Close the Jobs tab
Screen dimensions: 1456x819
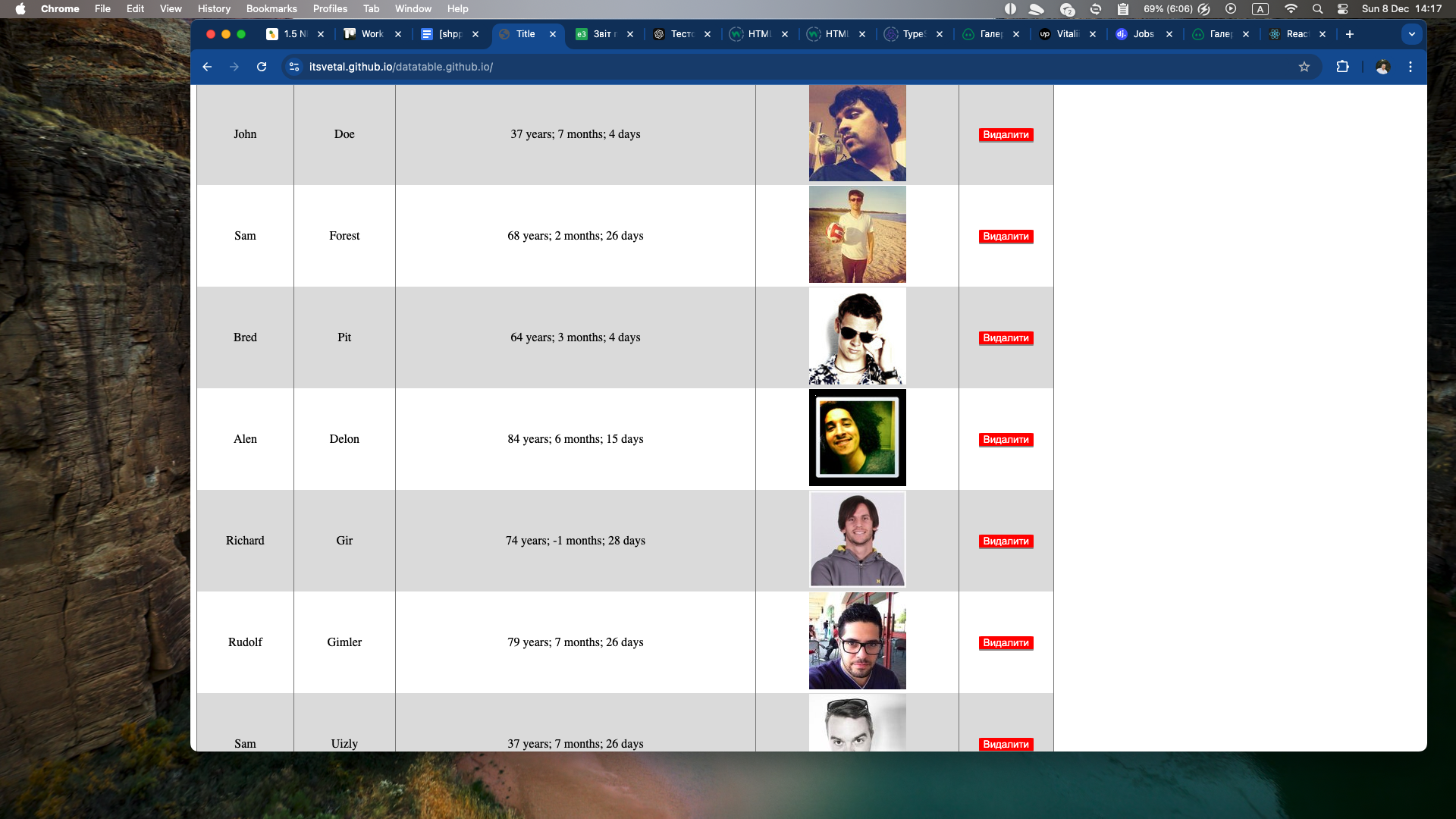[1169, 34]
